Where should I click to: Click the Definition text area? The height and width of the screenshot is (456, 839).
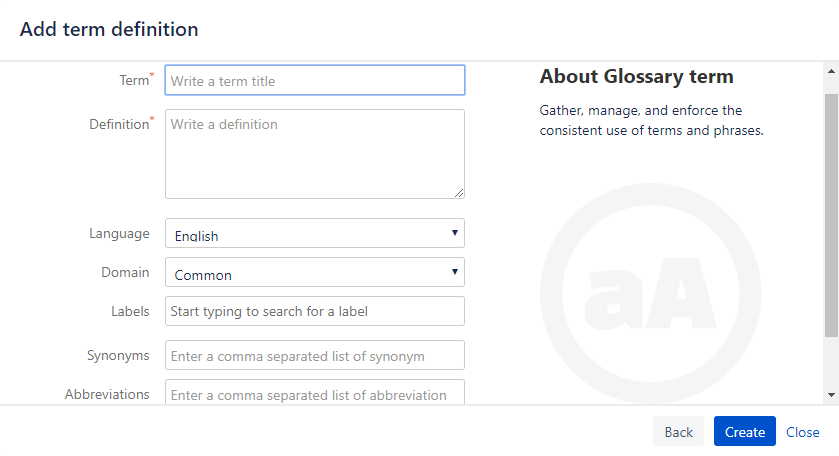click(314, 154)
